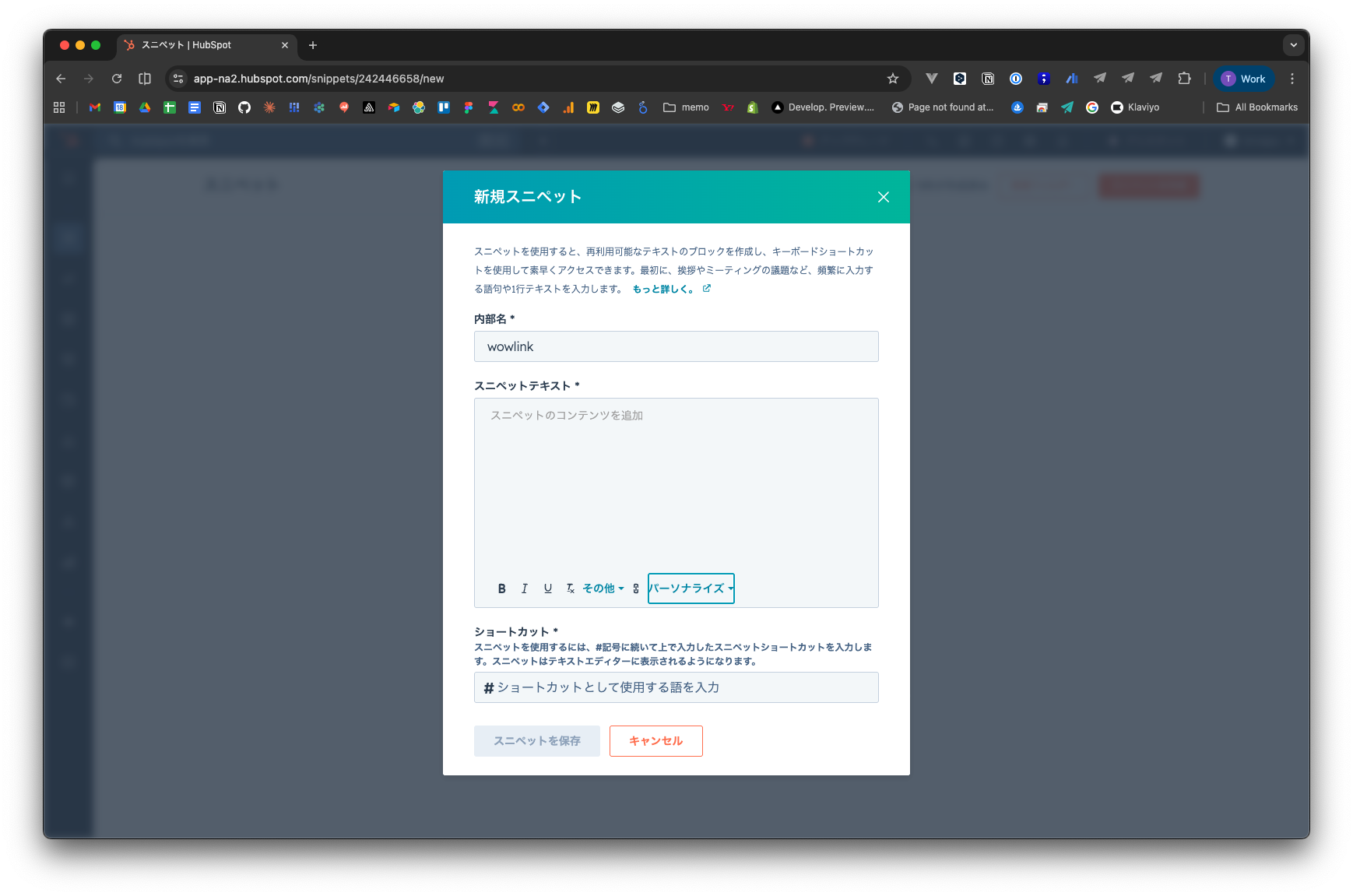Select the スニペット | HubSpot tab
Viewport: 1353px width, 896px height.
point(207,45)
